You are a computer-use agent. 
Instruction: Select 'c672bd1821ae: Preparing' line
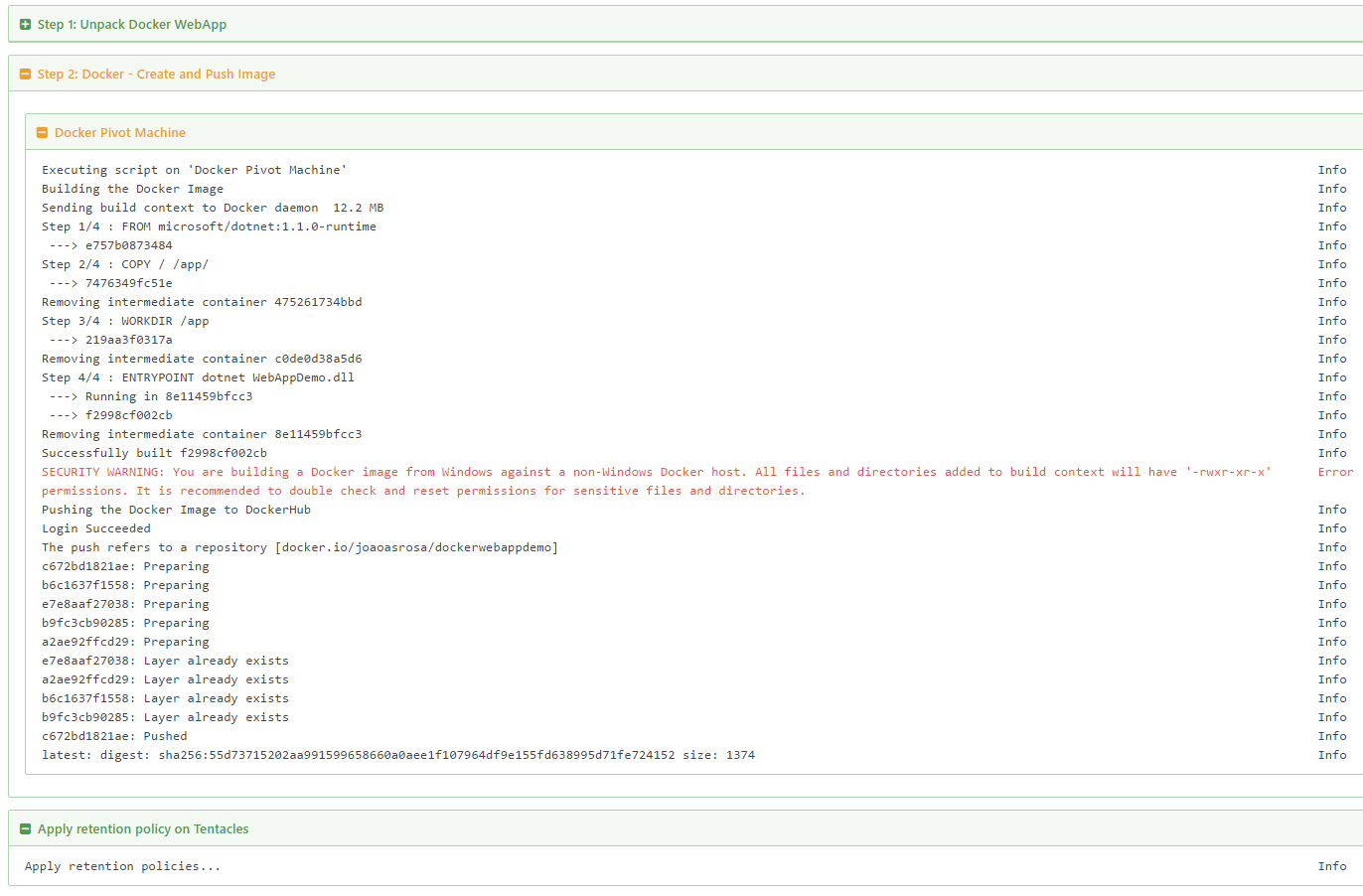(125, 566)
